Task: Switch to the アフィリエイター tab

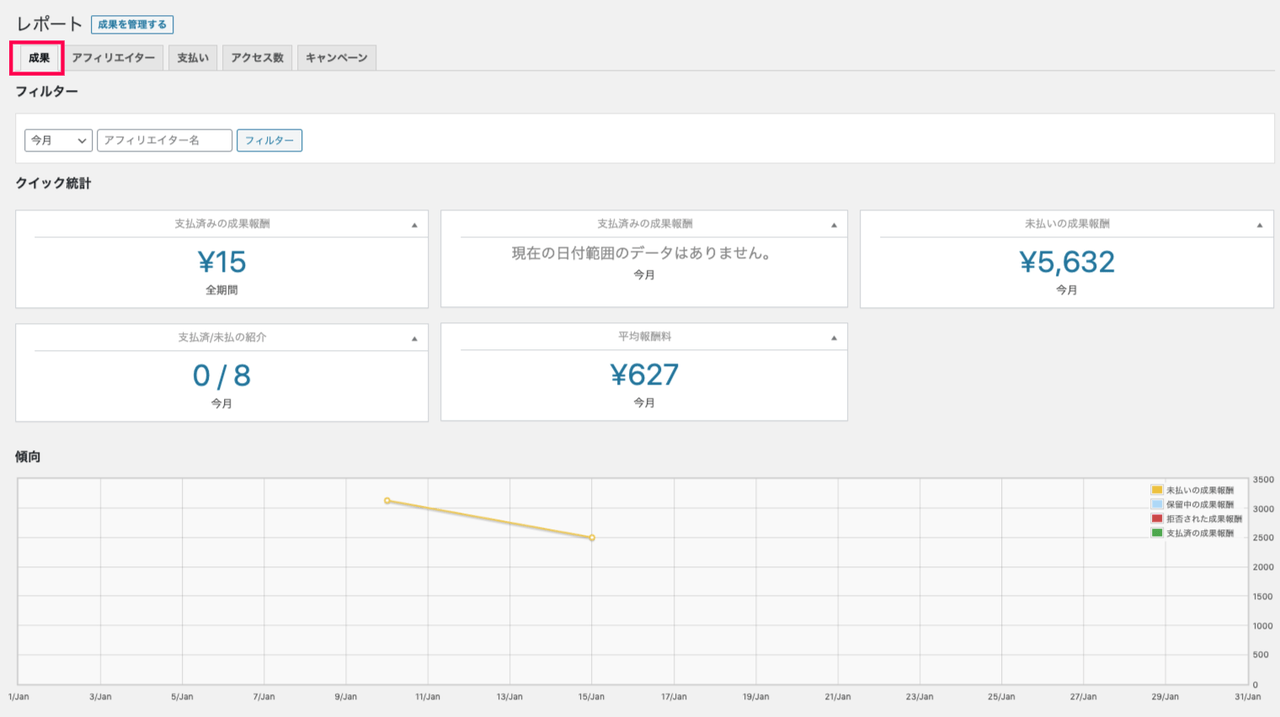Action: [113, 58]
